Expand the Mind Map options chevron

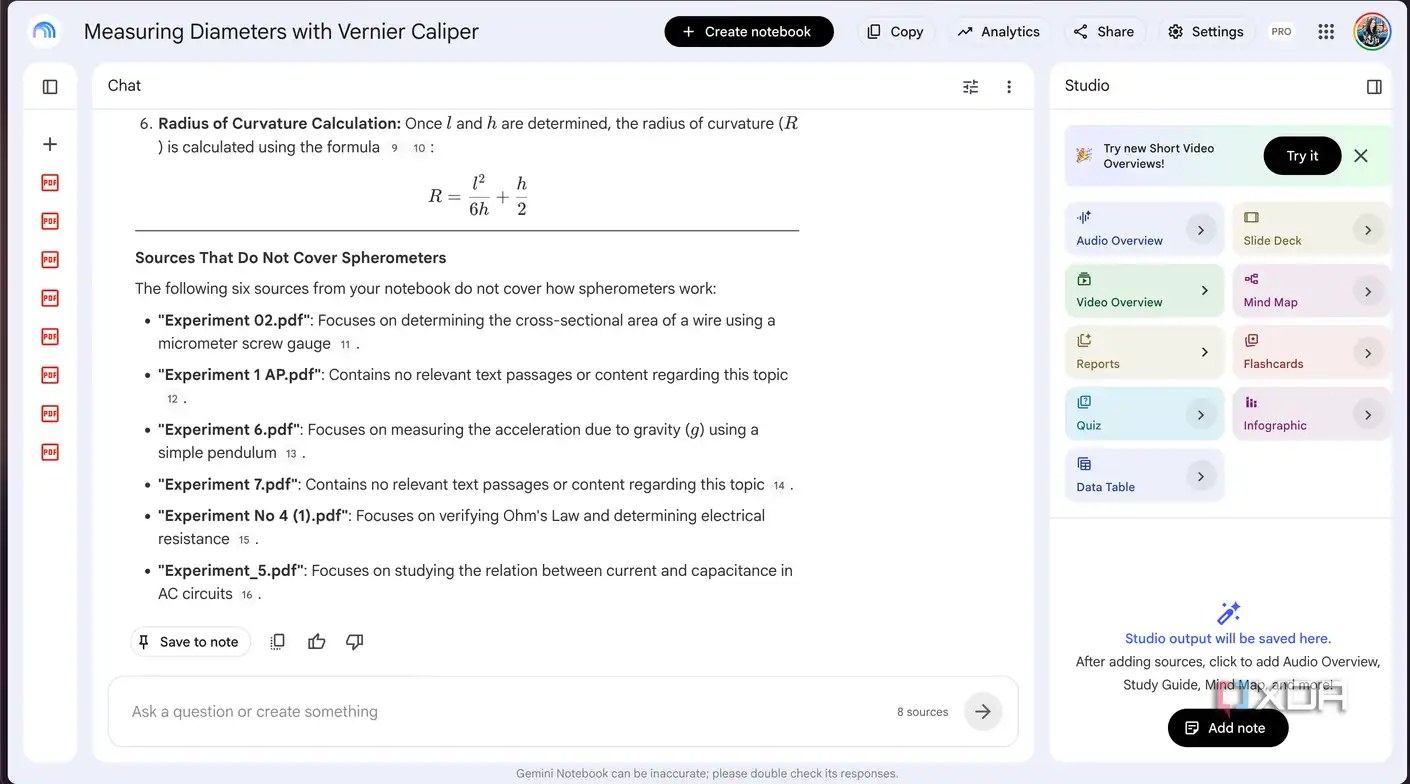point(1368,291)
